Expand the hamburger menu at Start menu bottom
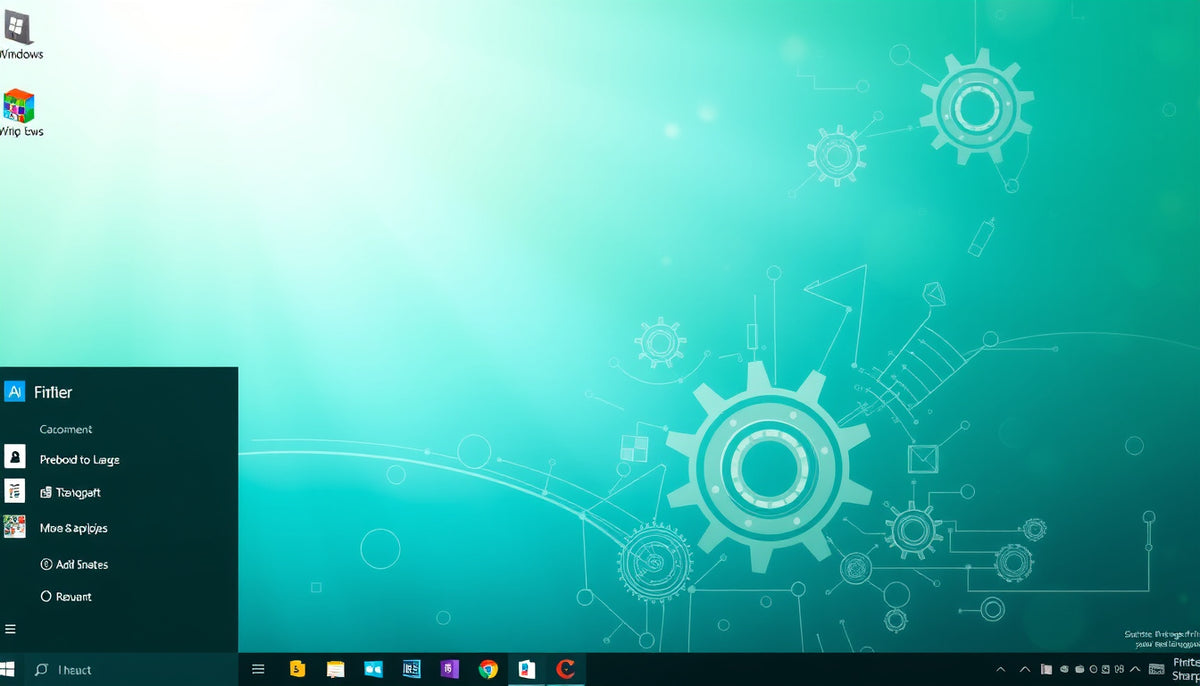The height and width of the screenshot is (686, 1200). tap(10, 629)
